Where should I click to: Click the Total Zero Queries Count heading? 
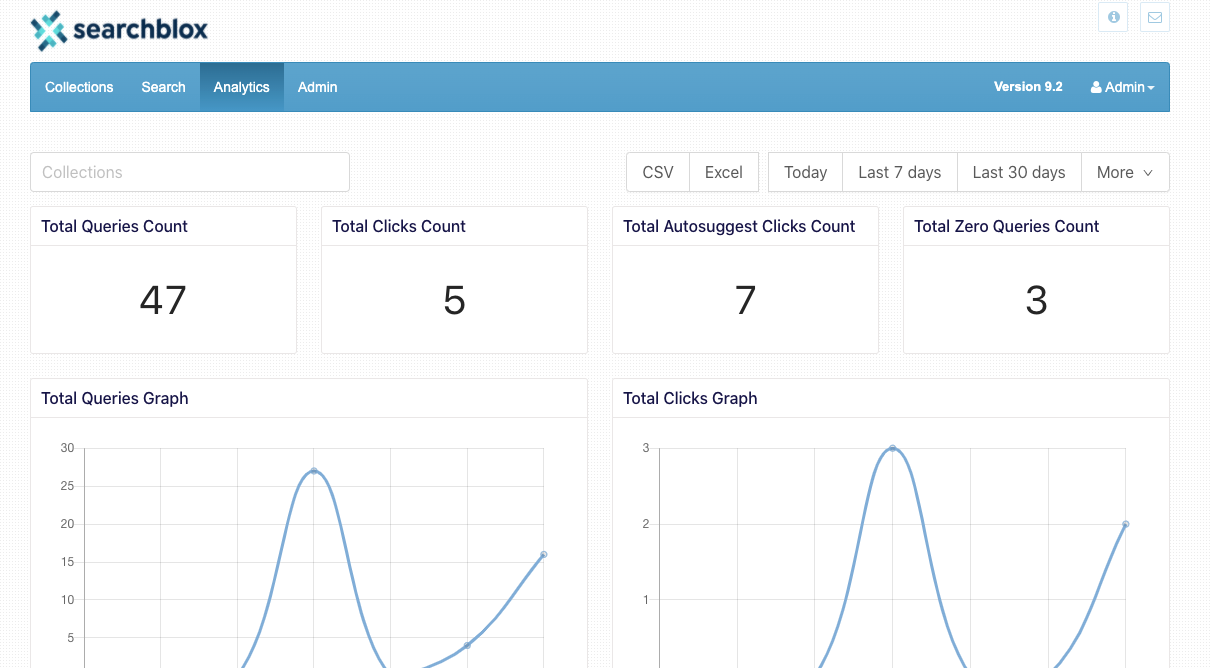tap(1006, 226)
